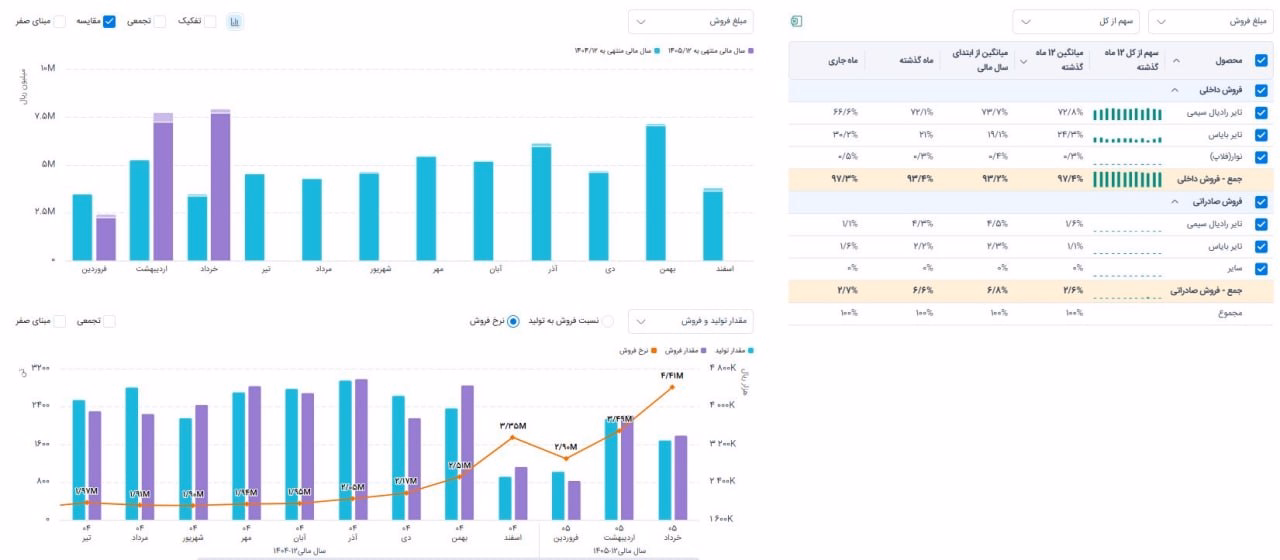This screenshot has height=560, width=1280.
Task: Enable the تجمعی checkbox on sales chart
Action: click(x=160, y=21)
